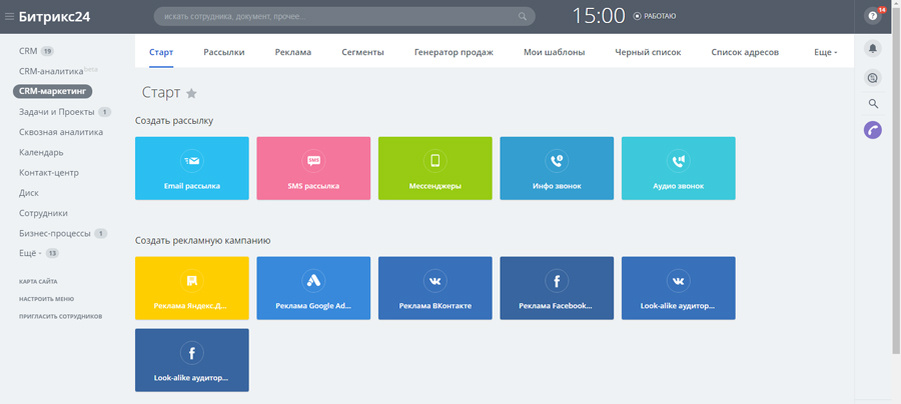Switch to the Реклама tab
The width and height of the screenshot is (901, 404).
[293, 52]
